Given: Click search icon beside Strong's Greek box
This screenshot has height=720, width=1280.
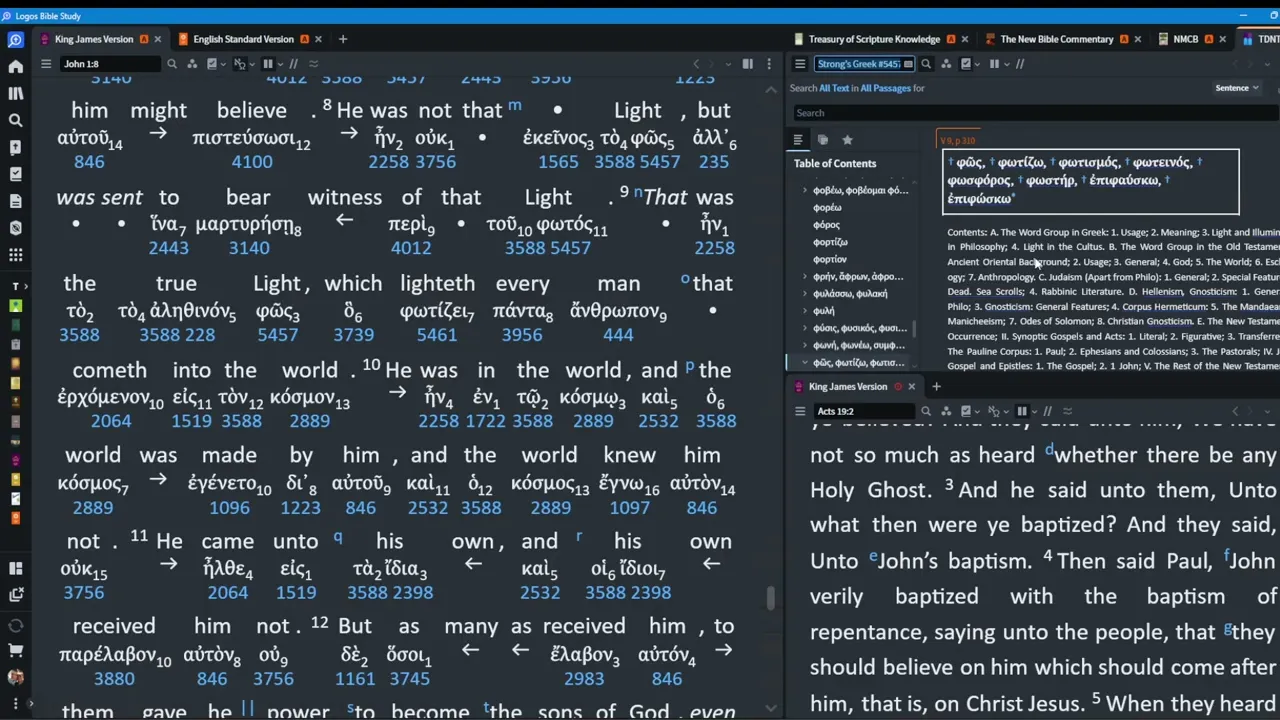Looking at the screenshot, I should click(x=926, y=64).
